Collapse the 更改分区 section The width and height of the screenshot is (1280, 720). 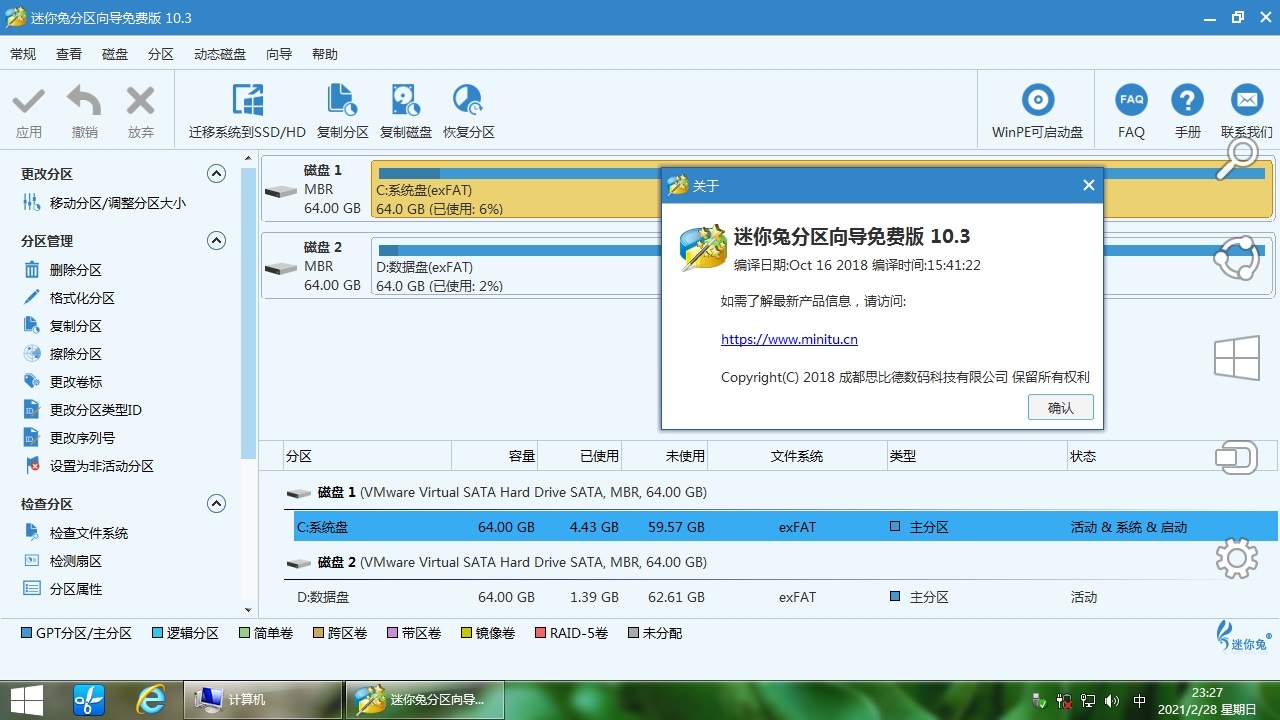point(216,173)
